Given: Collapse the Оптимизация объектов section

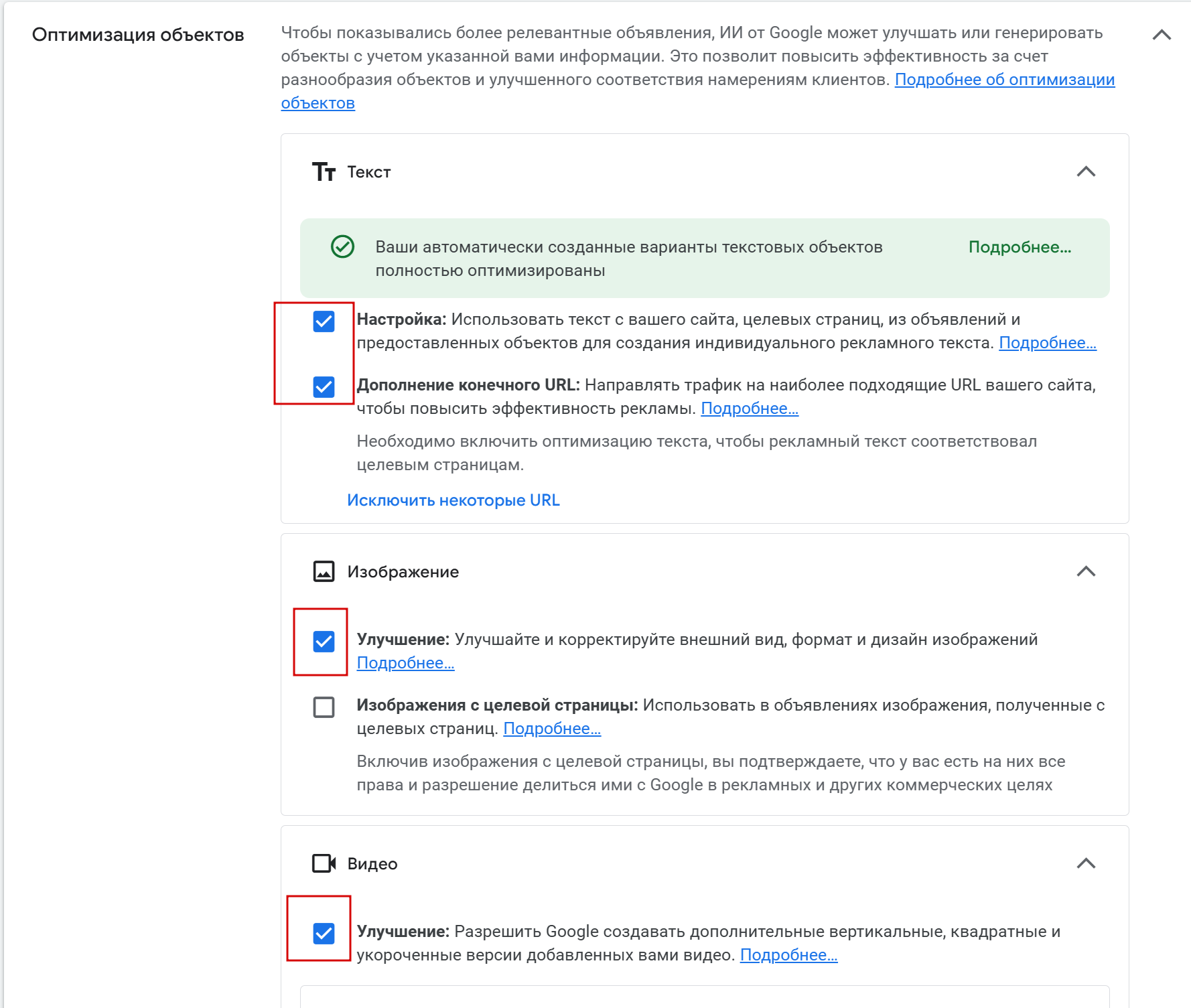Looking at the screenshot, I should [x=1162, y=35].
